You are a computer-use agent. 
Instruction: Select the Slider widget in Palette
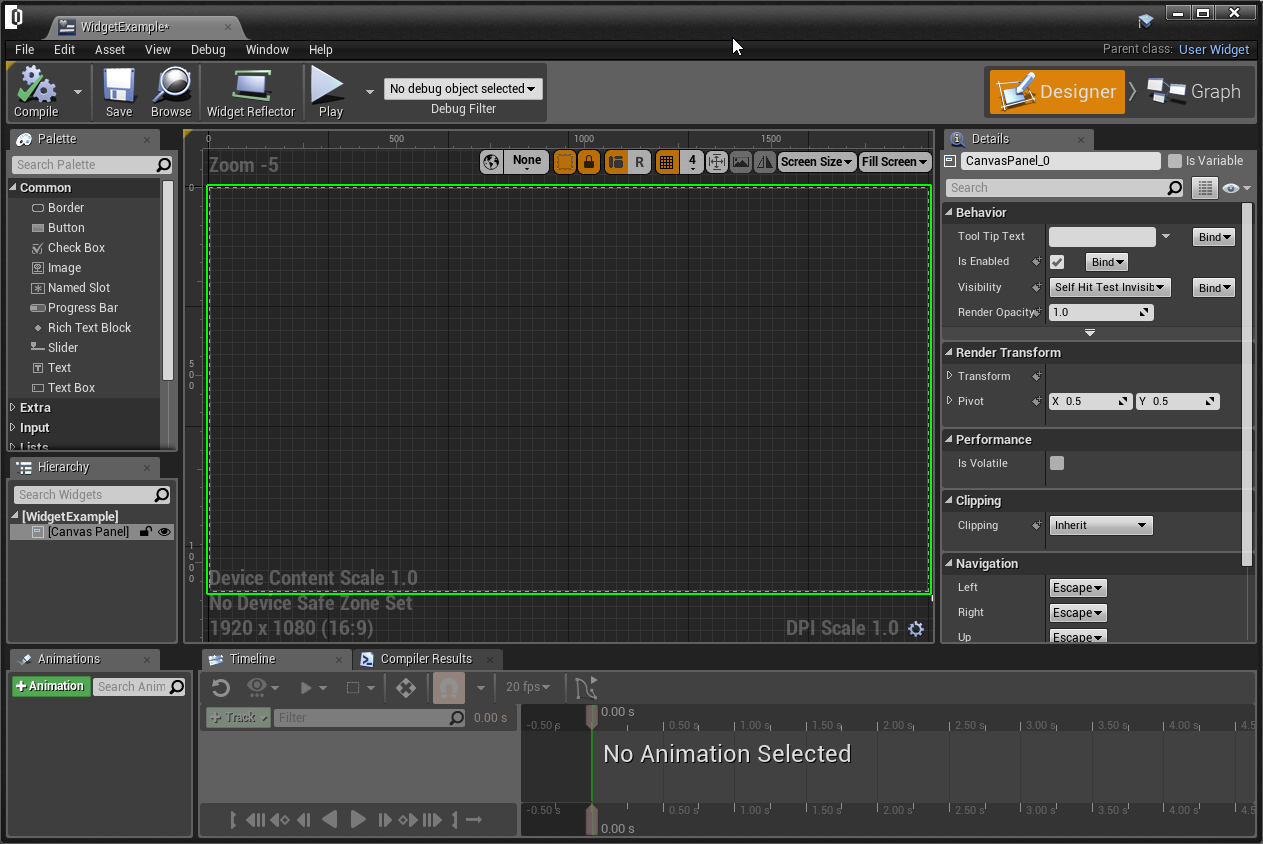pyautogui.click(x=62, y=348)
